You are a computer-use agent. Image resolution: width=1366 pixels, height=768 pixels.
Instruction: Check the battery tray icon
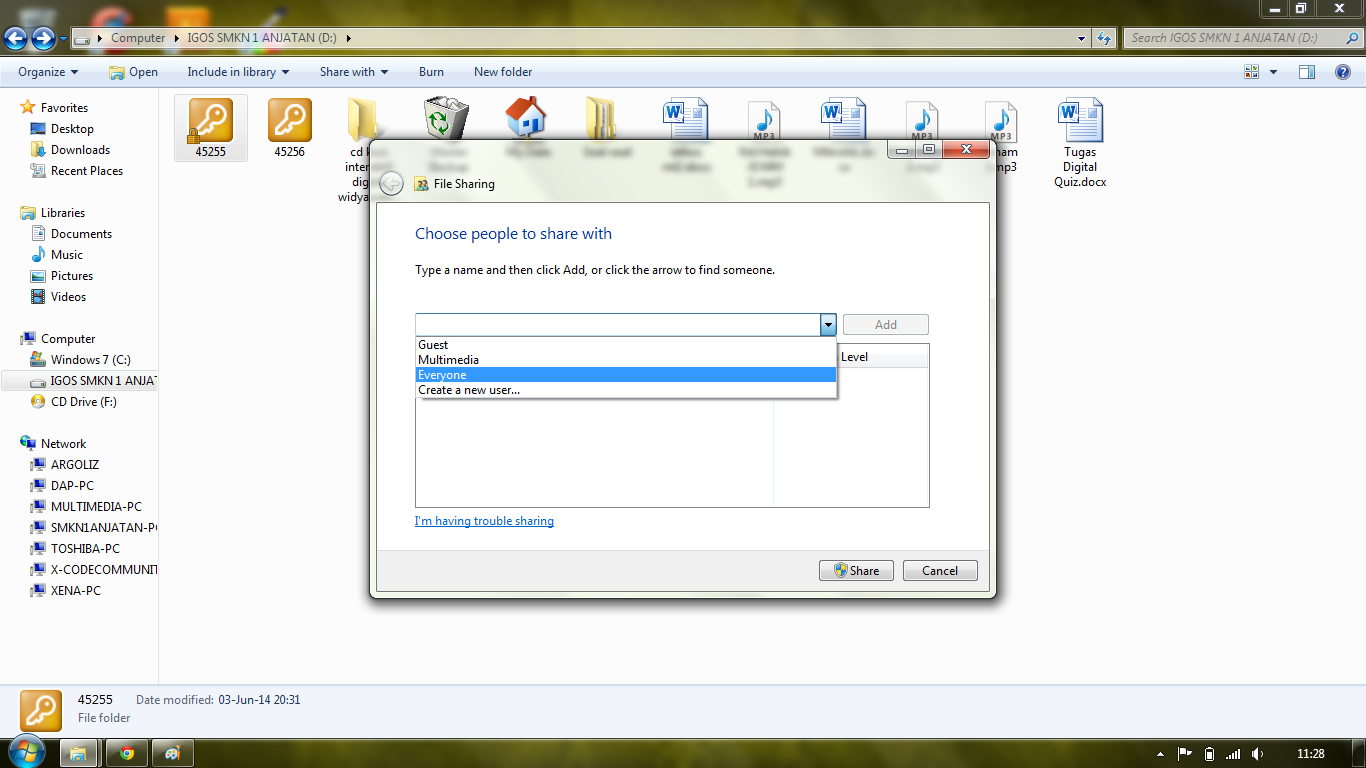[1208, 754]
